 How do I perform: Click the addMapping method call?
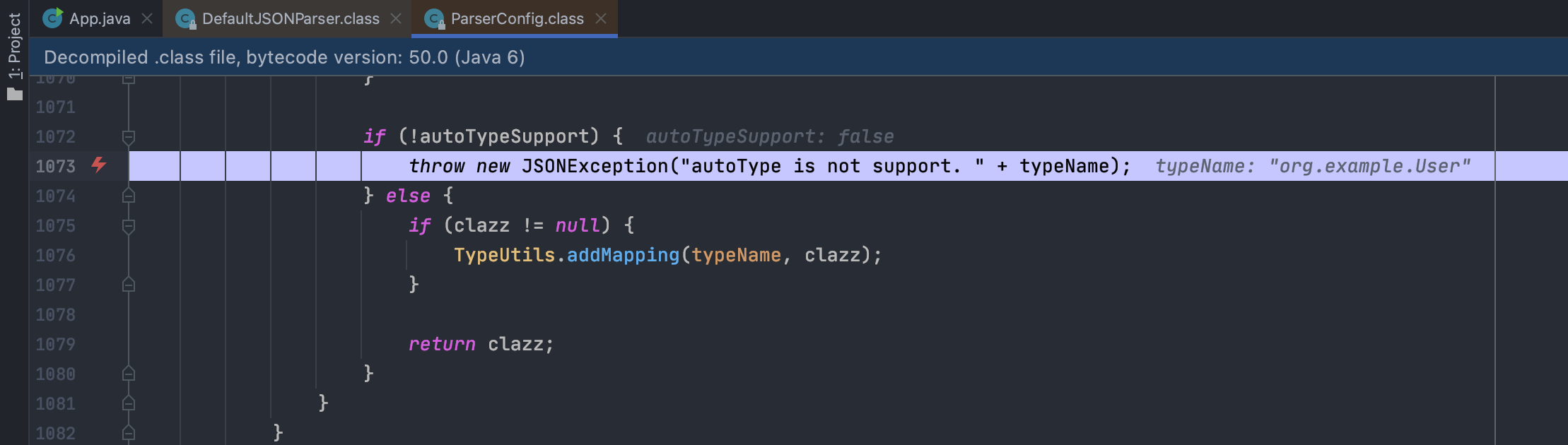coord(623,255)
